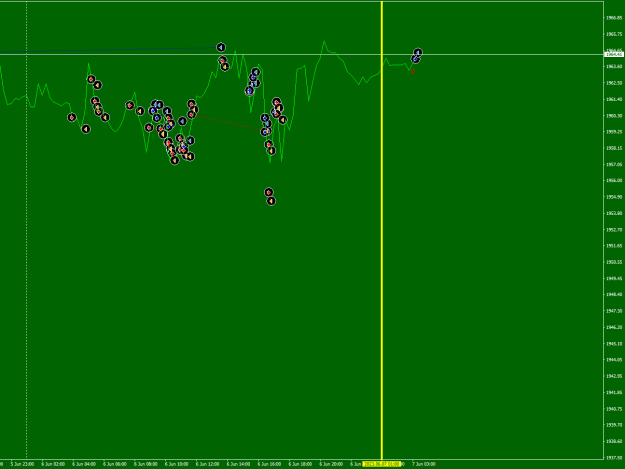Click the 1961.40 price scale label
Viewport: 625px width, 469px height.
point(614,99)
